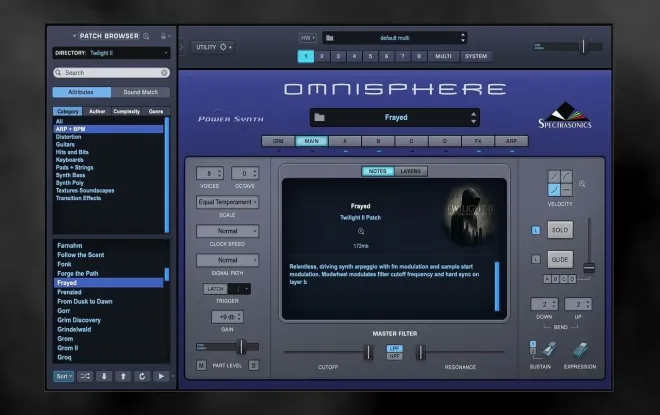Step the default multi arrows
The image size is (660, 415).
(463, 38)
